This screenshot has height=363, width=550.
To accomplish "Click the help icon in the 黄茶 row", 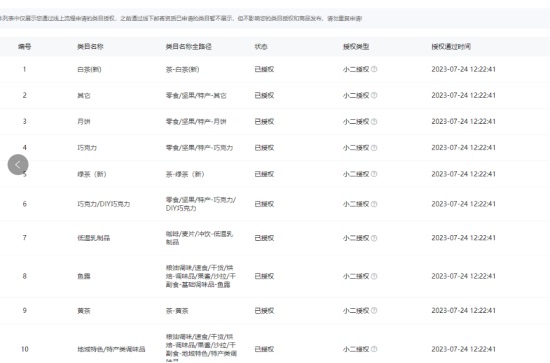I will point(374,310).
